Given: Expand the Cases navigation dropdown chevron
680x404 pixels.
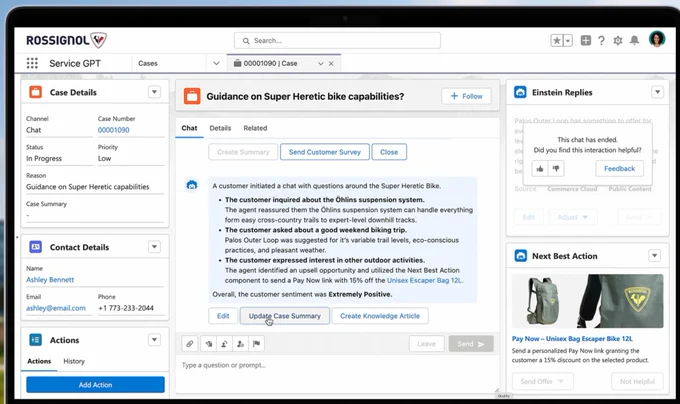Looking at the screenshot, I should click(x=216, y=63).
